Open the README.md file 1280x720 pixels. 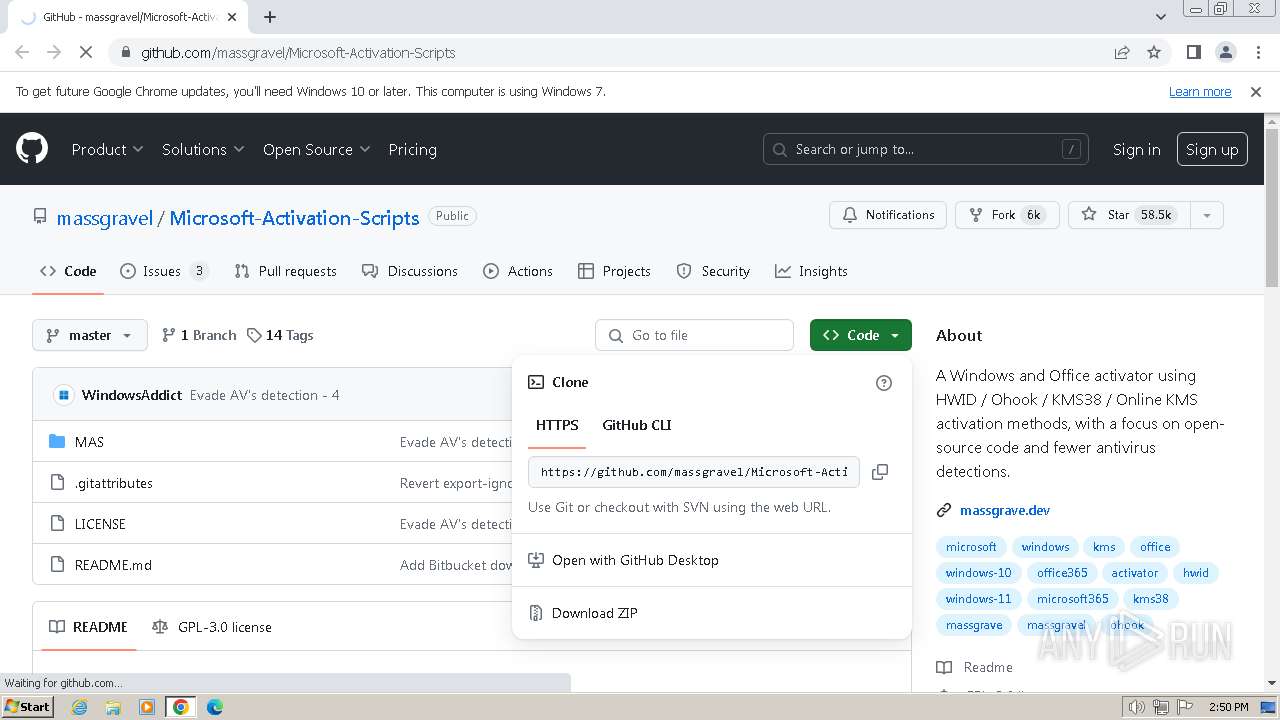click(113, 565)
